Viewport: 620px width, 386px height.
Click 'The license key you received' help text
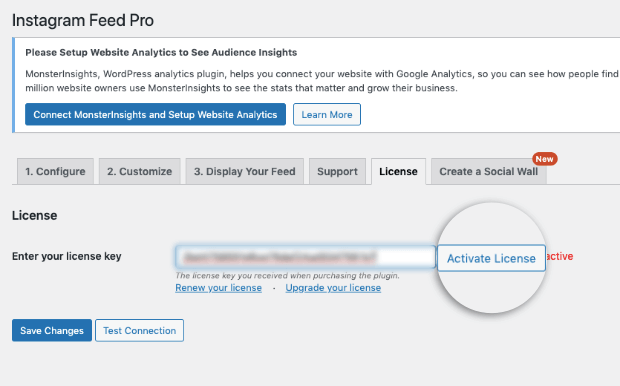tap(287, 275)
